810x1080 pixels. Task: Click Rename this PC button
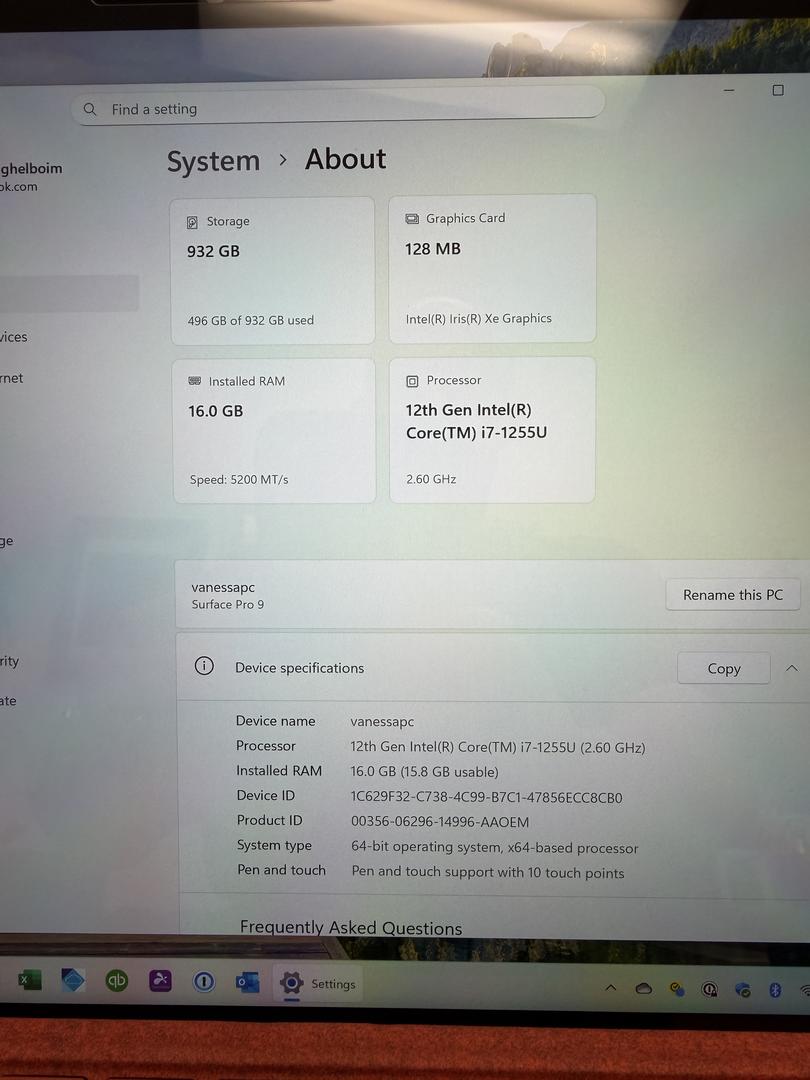[x=733, y=594]
